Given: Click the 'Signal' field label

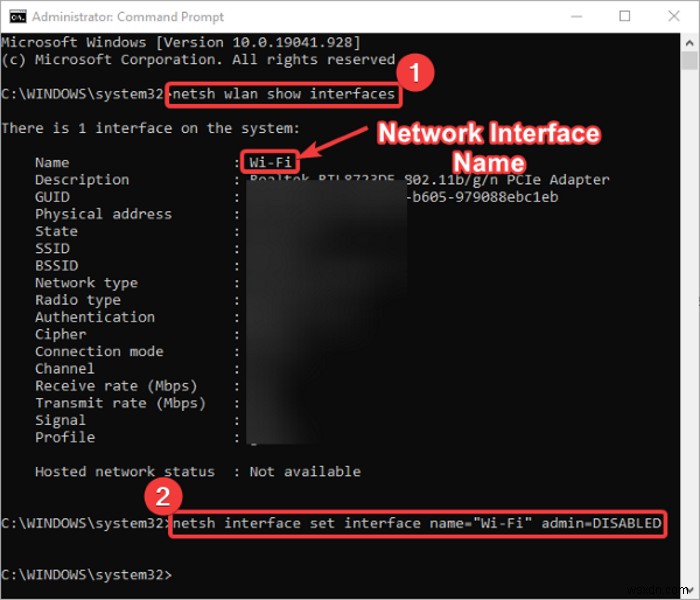Looking at the screenshot, I should [x=61, y=421].
